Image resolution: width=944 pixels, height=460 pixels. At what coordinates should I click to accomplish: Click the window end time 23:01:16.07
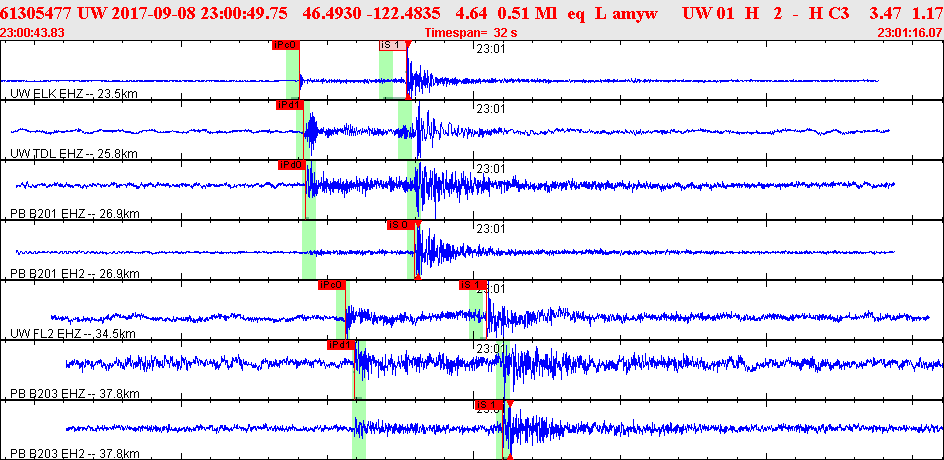910,33
